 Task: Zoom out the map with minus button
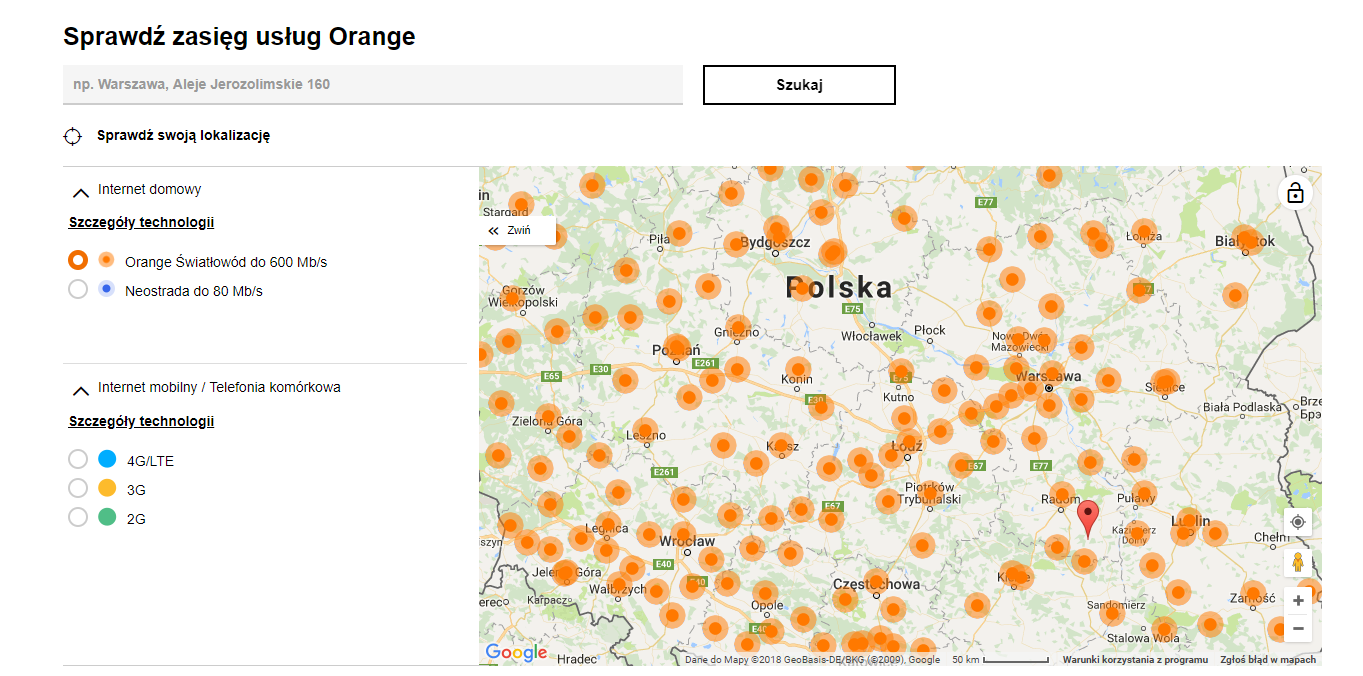tap(1297, 629)
